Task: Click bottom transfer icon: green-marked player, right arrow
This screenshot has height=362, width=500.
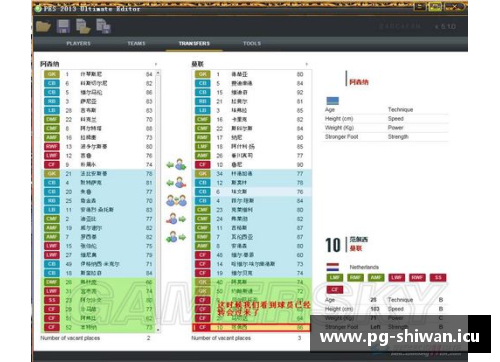Action: pos(176,237)
